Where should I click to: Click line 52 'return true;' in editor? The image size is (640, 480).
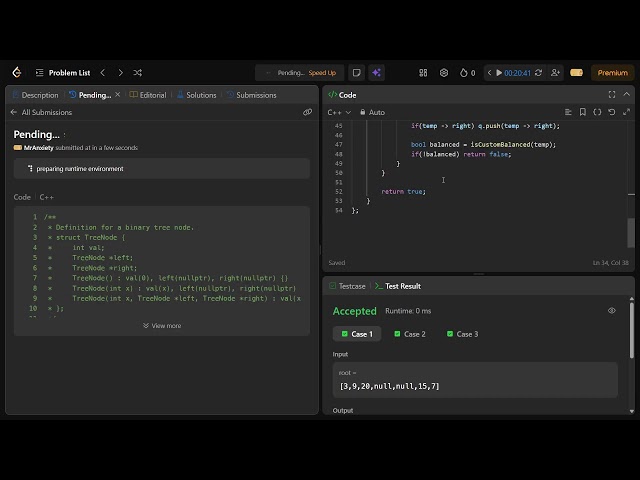coord(403,191)
